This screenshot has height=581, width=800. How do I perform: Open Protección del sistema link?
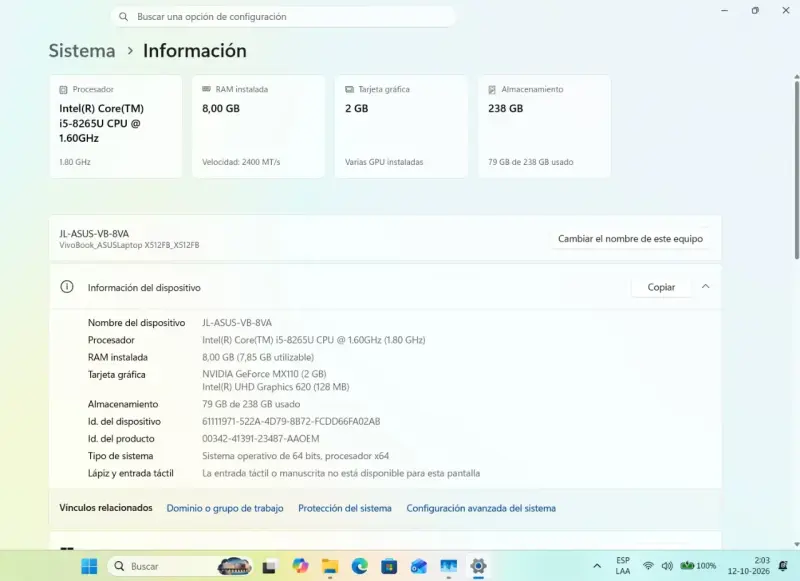pos(345,508)
